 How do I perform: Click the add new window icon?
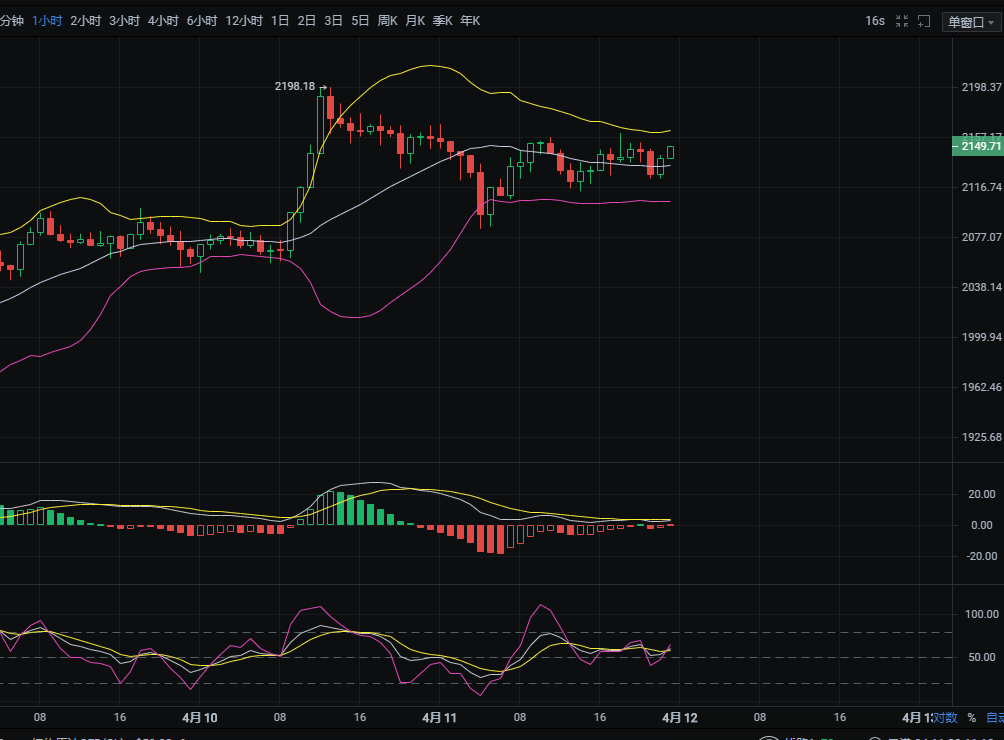[925, 21]
